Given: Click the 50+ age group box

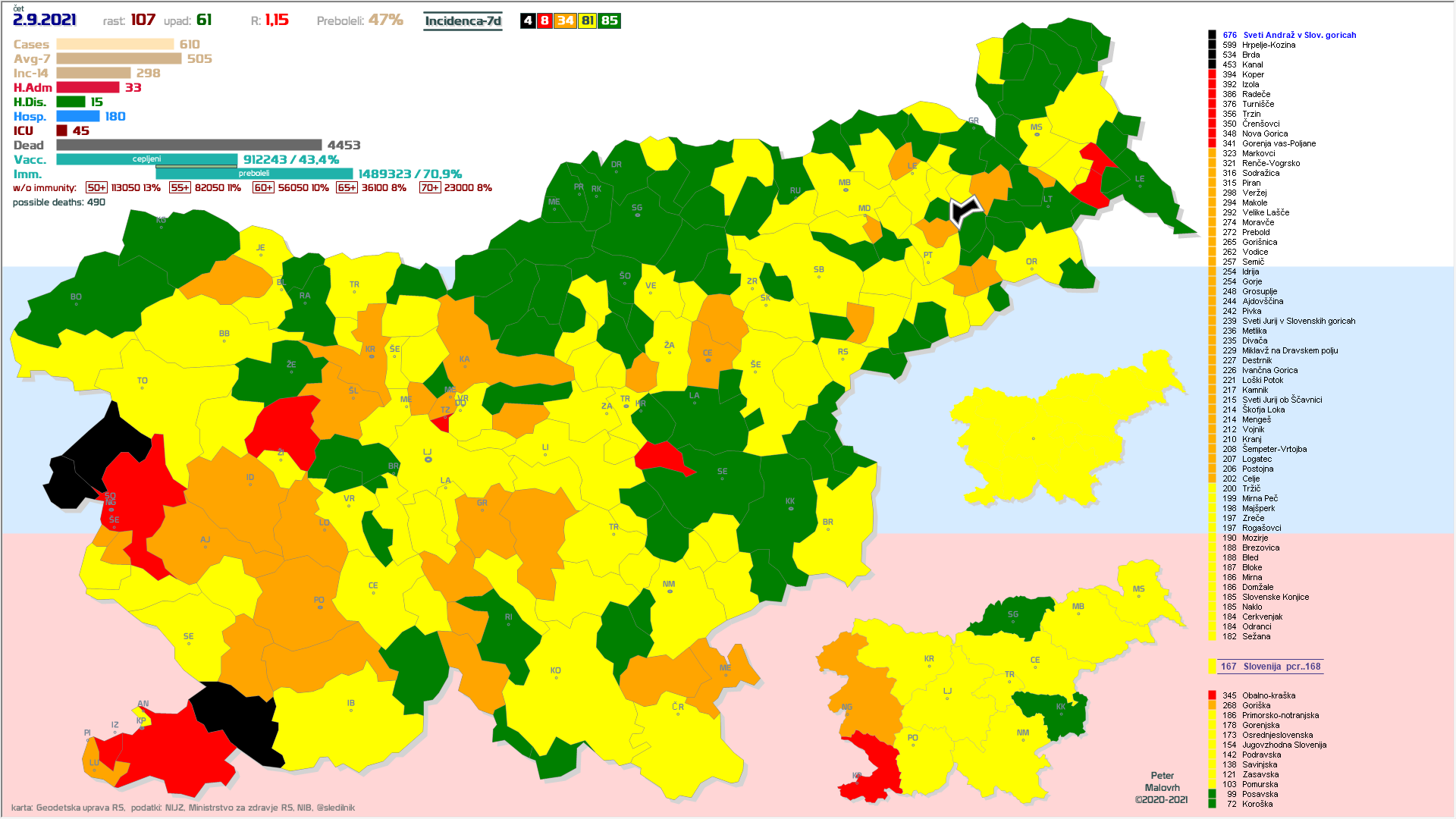Looking at the screenshot, I should tap(96, 188).
